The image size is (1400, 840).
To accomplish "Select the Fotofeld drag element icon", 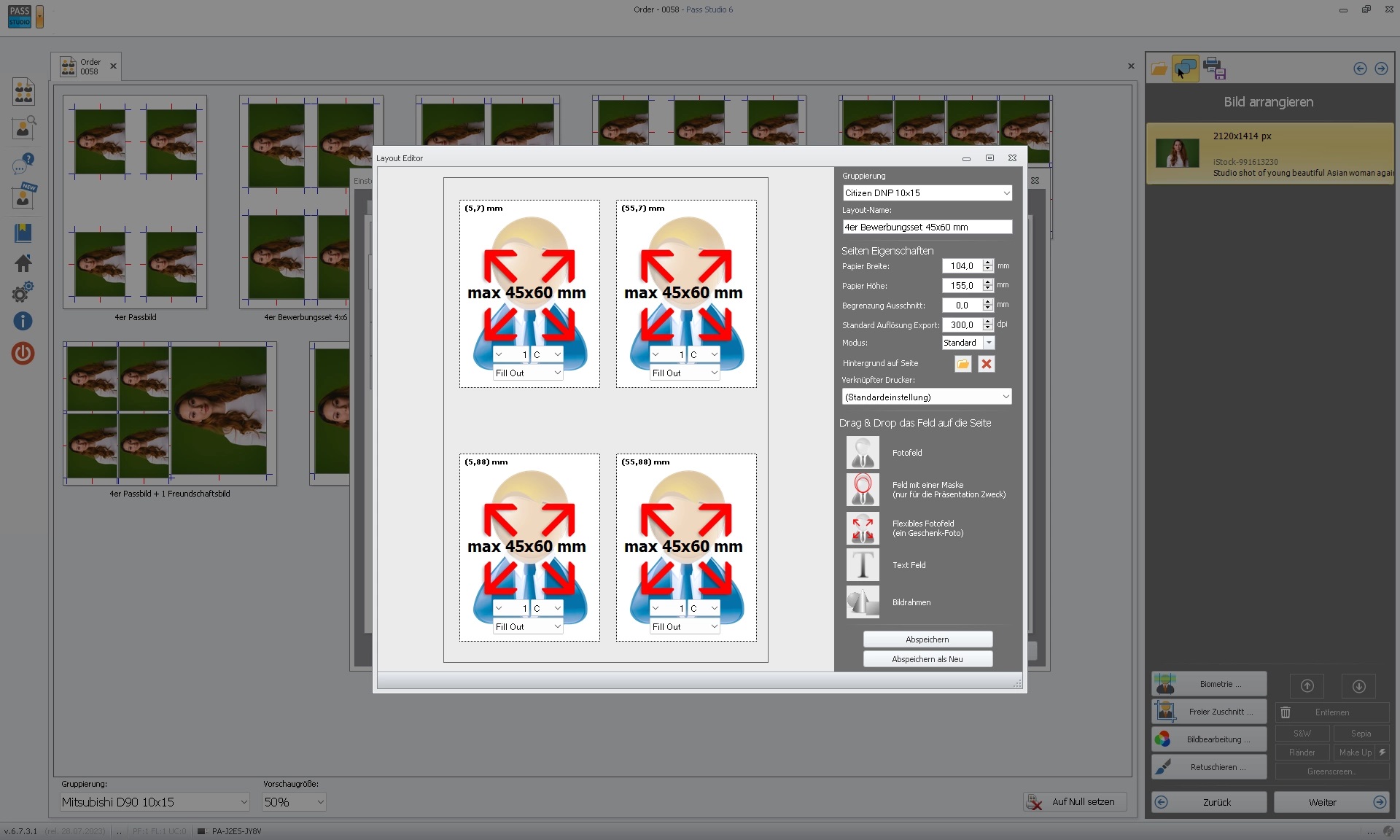I will click(863, 452).
